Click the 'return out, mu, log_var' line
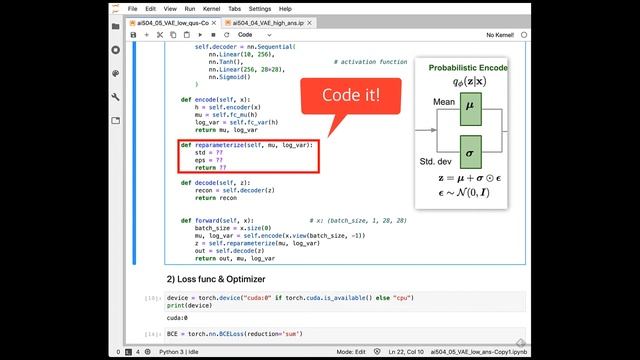Image resolution: width=640 pixels, height=360 pixels. [x=235, y=258]
